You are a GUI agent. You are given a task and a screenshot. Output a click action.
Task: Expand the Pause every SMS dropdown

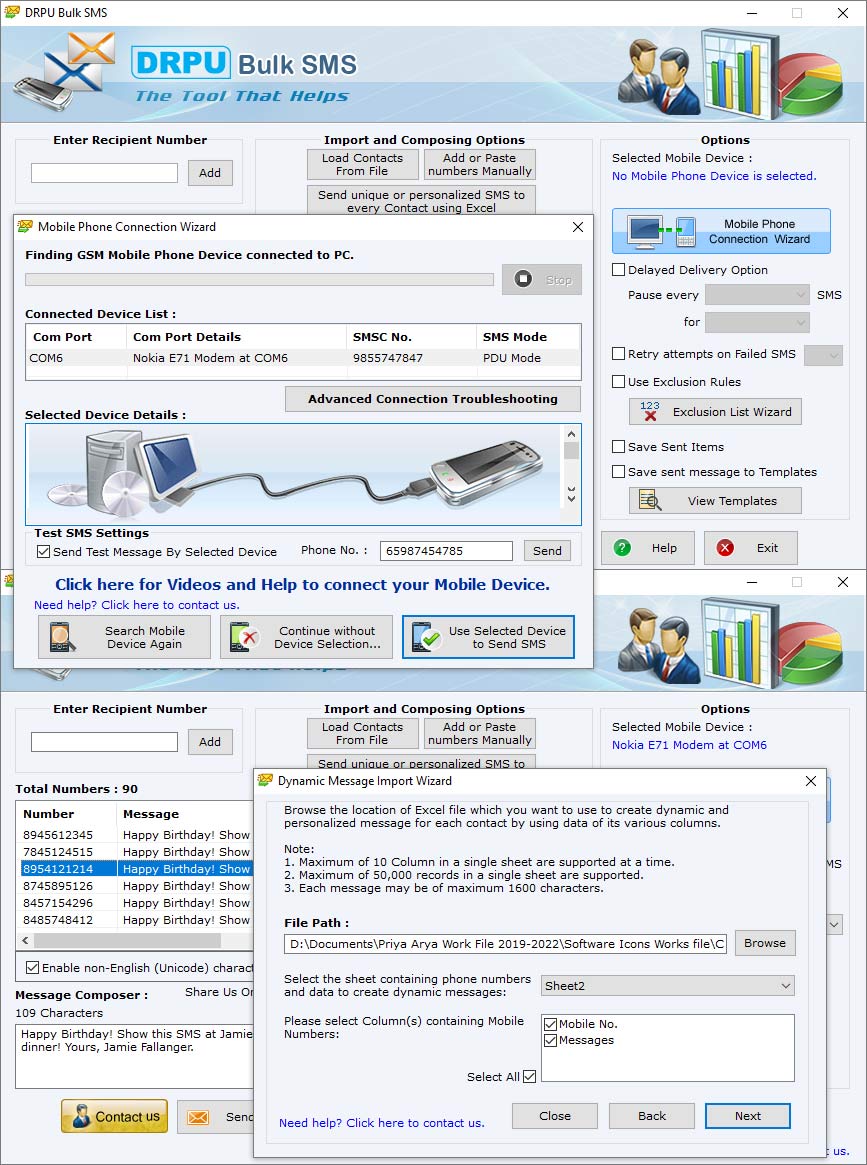coord(757,294)
